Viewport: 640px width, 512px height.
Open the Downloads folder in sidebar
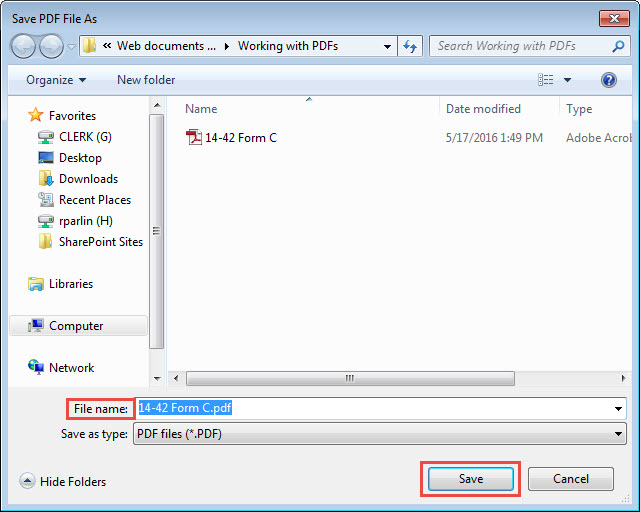click(88, 179)
